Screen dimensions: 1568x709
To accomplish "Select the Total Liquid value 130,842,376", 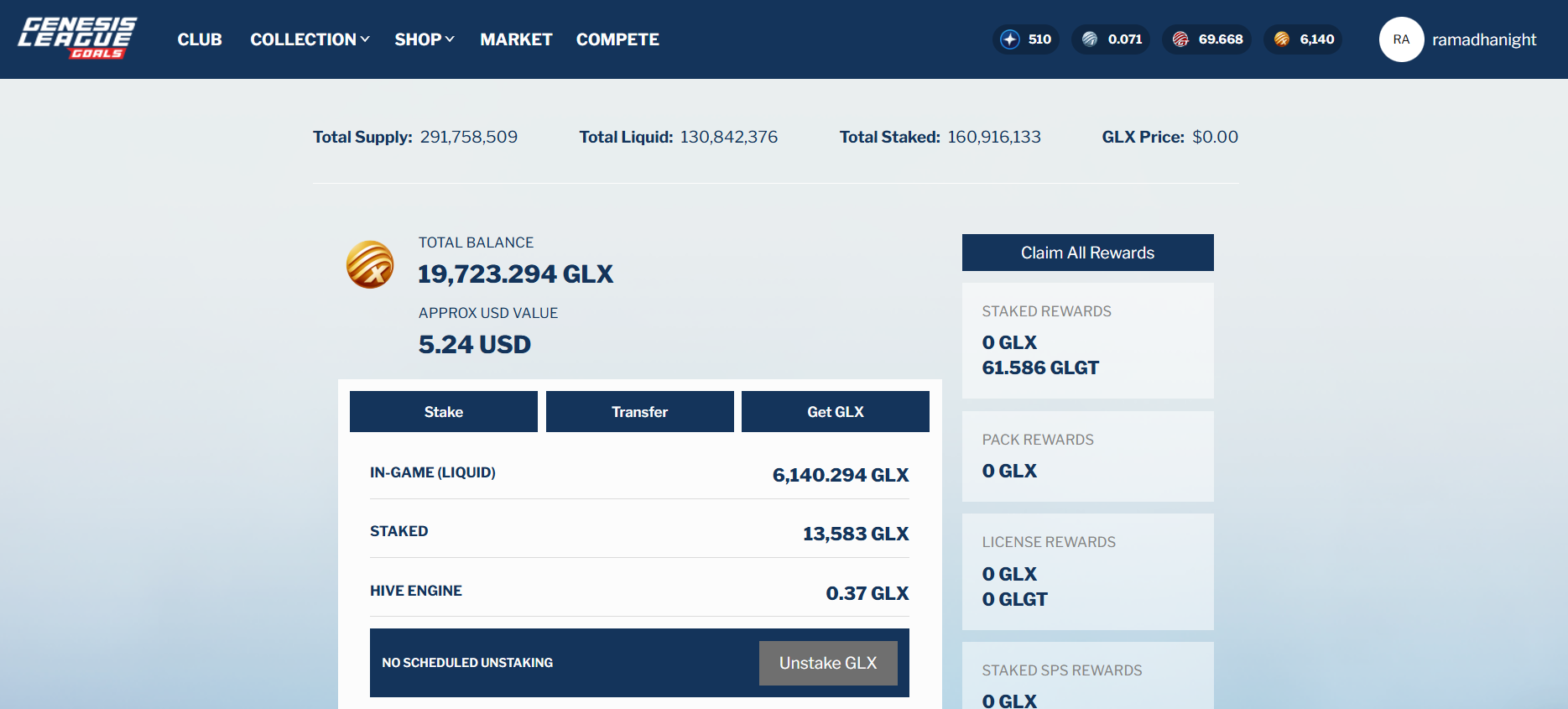I will tap(729, 137).
